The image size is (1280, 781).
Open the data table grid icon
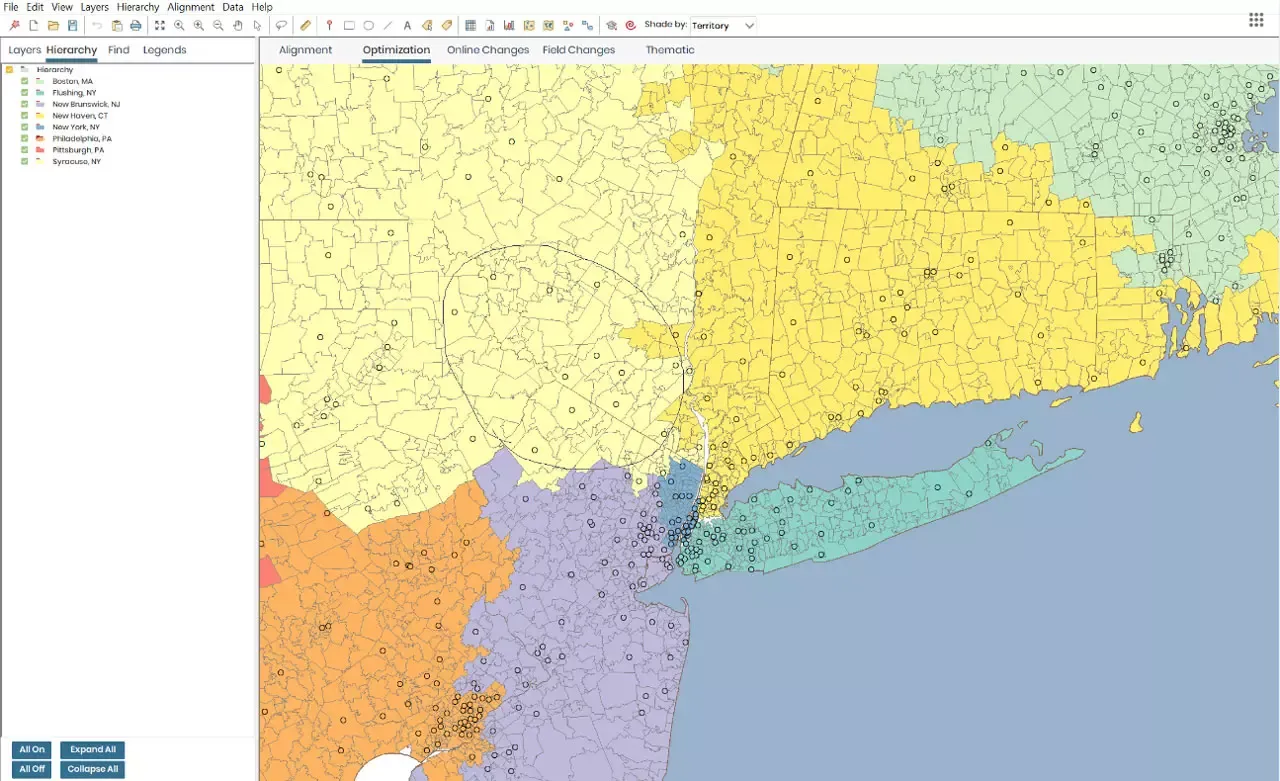tap(471, 25)
